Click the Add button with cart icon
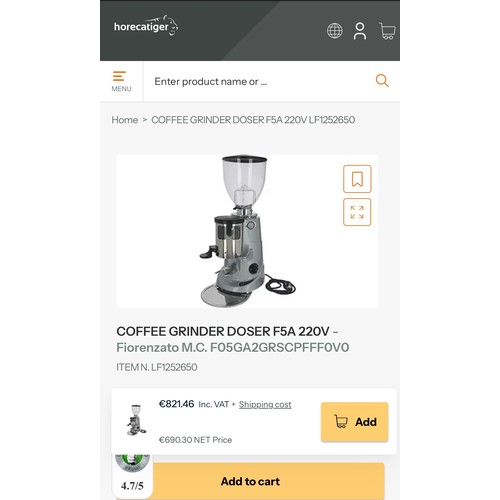 [x=355, y=422]
